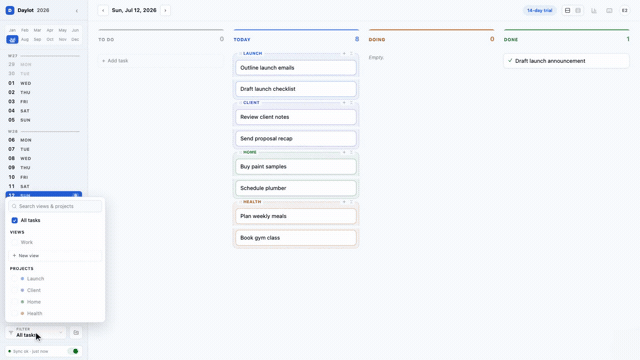Select Dec in the month picker
The image size is (640, 360).
(x=75, y=40)
